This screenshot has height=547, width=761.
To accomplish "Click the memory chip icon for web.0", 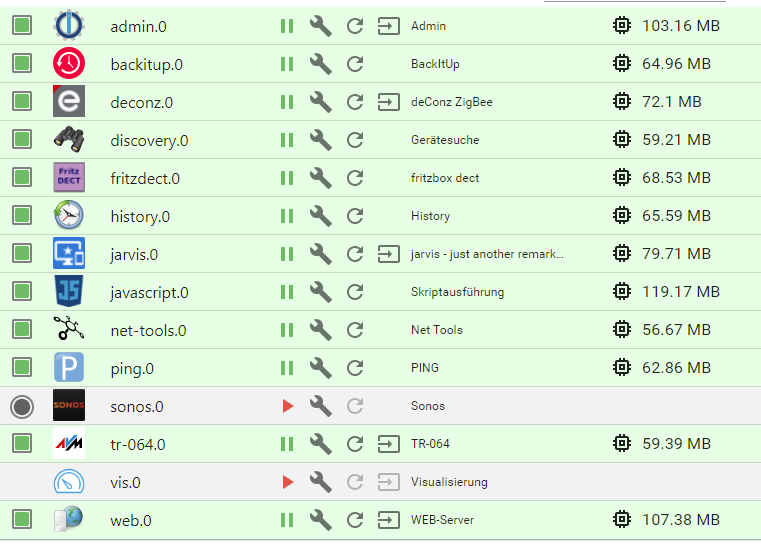I will coord(622,520).
